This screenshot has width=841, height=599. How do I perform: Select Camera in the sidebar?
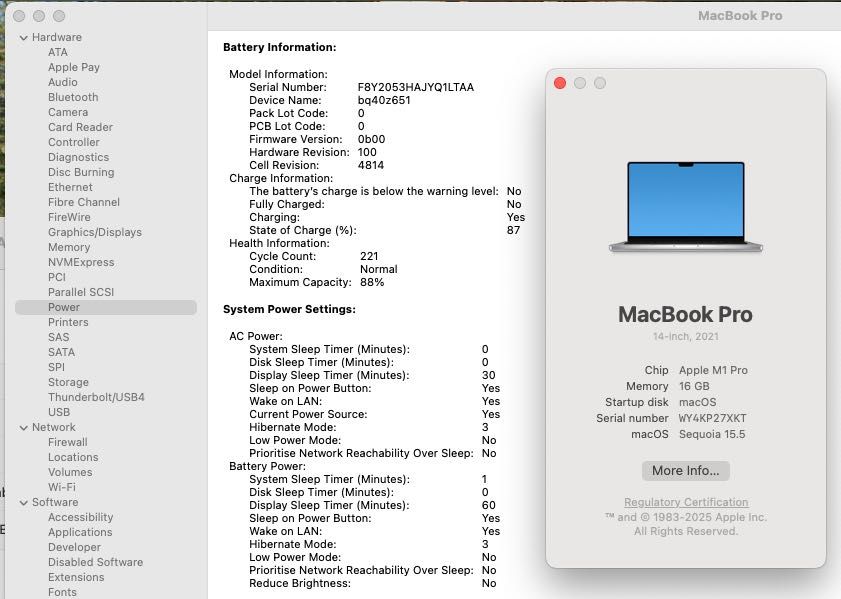pos(68,112)
